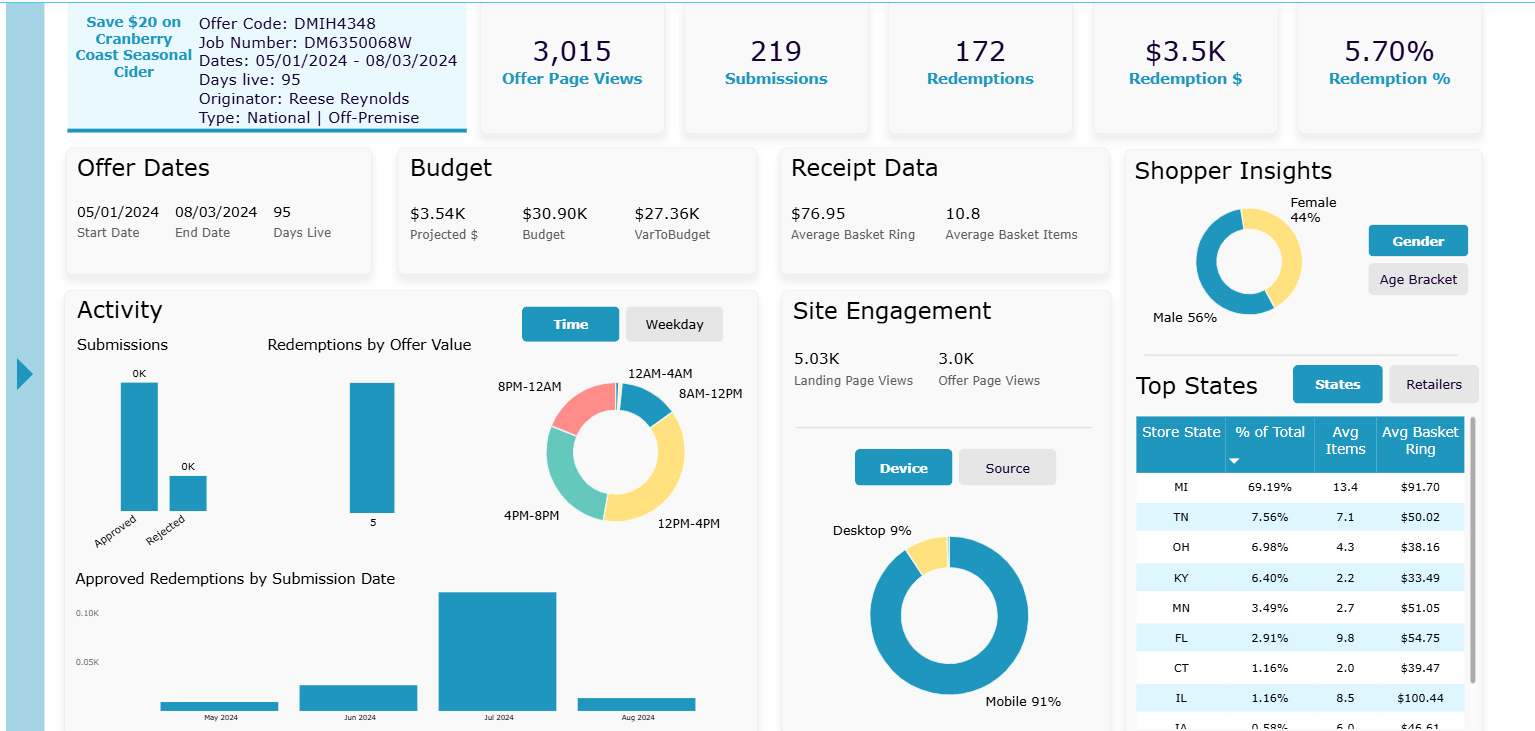Click the Offer Code DMIH4348 text
This screenshot has height=731, width=1535.
[x=287, y=24]
